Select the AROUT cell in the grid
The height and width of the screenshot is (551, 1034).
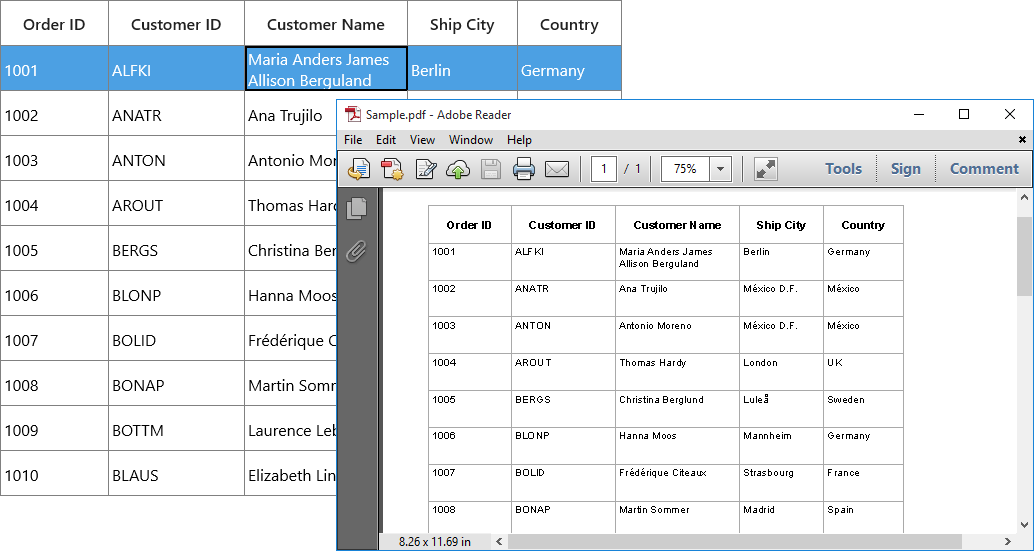coord(176,203)
